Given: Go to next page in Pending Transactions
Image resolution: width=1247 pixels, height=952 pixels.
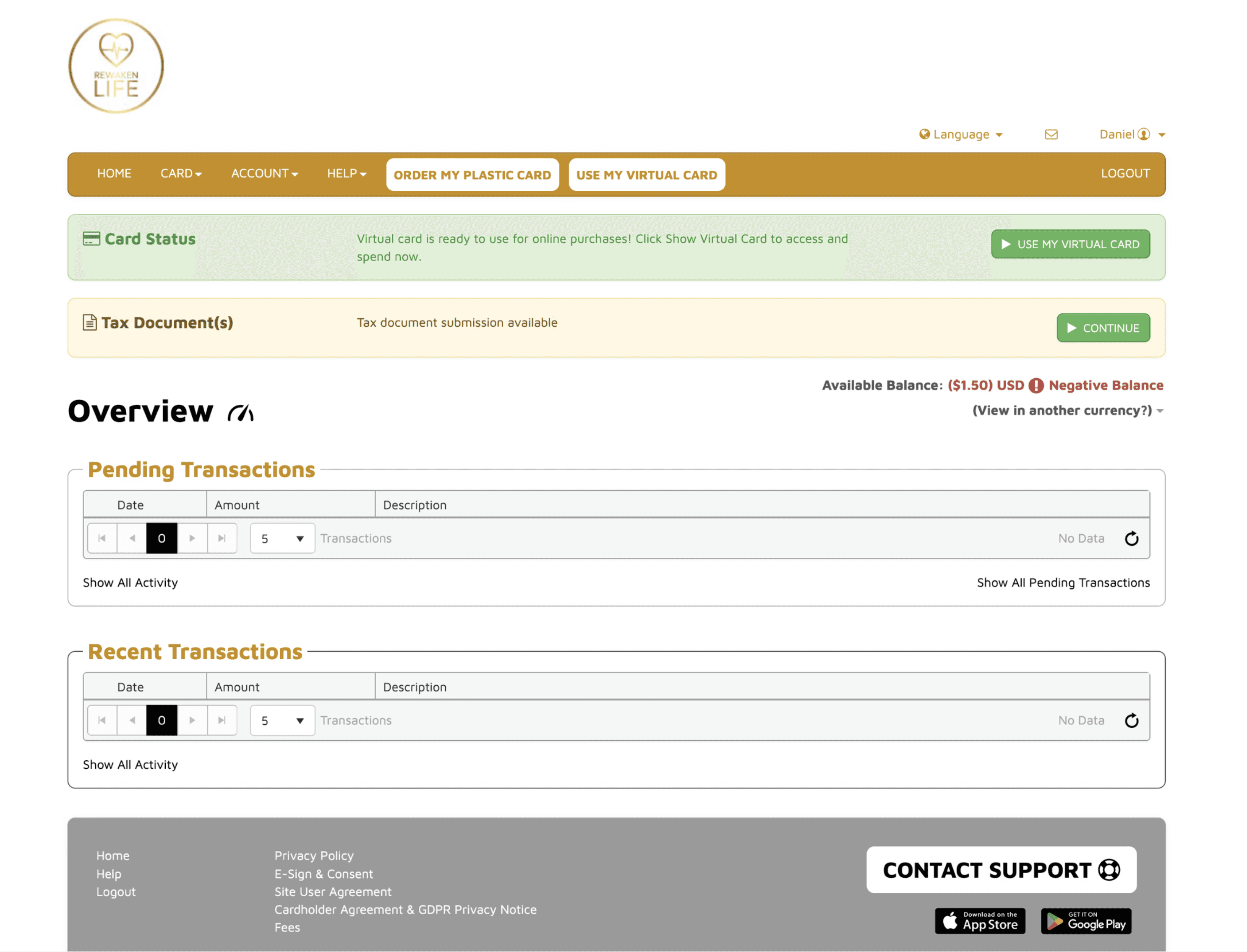Looking at the screenshot, I should click(x=192, y=538).
